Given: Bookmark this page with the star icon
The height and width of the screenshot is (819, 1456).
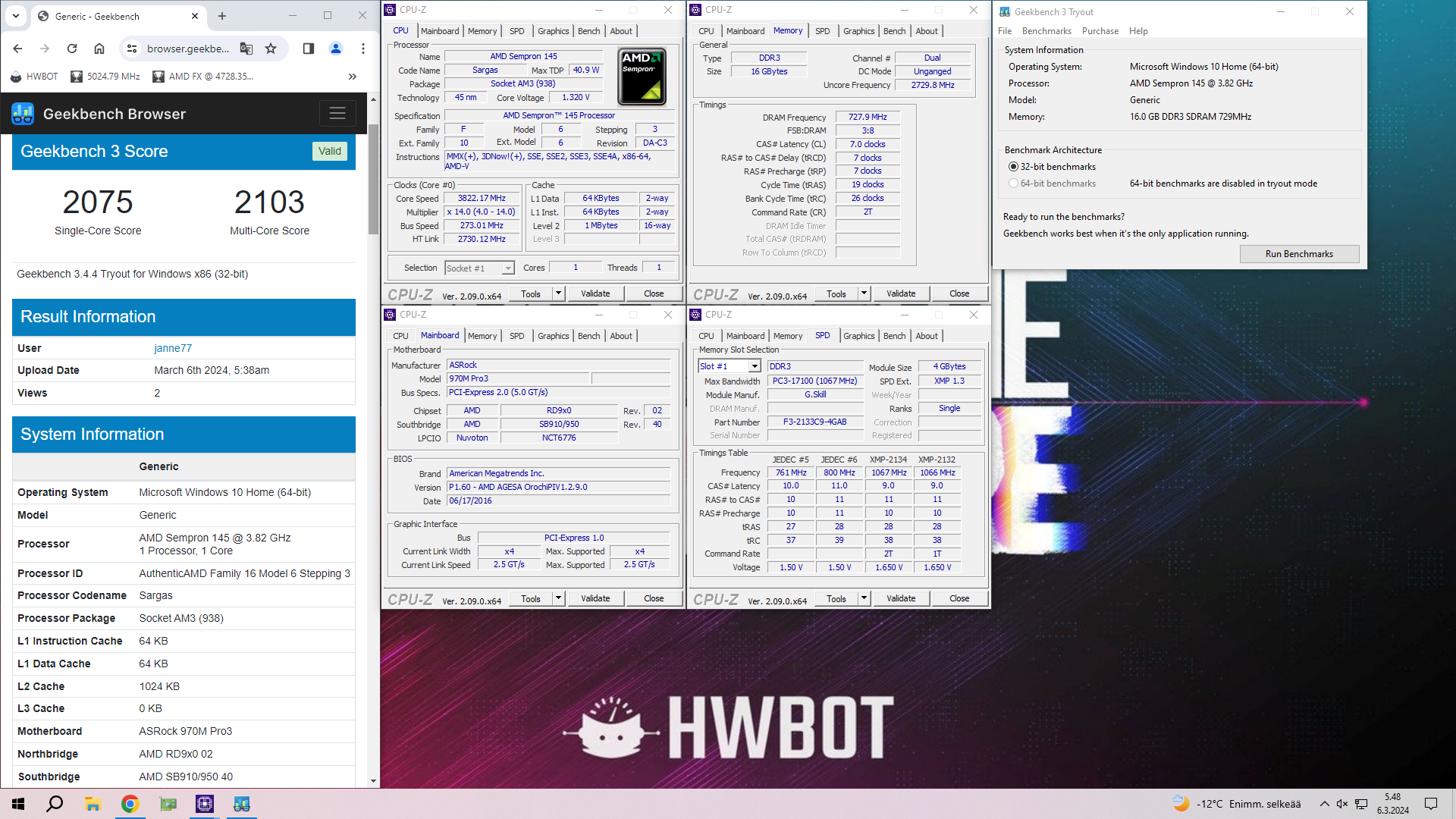Looking at the screenshot, I should click(271, 49).
